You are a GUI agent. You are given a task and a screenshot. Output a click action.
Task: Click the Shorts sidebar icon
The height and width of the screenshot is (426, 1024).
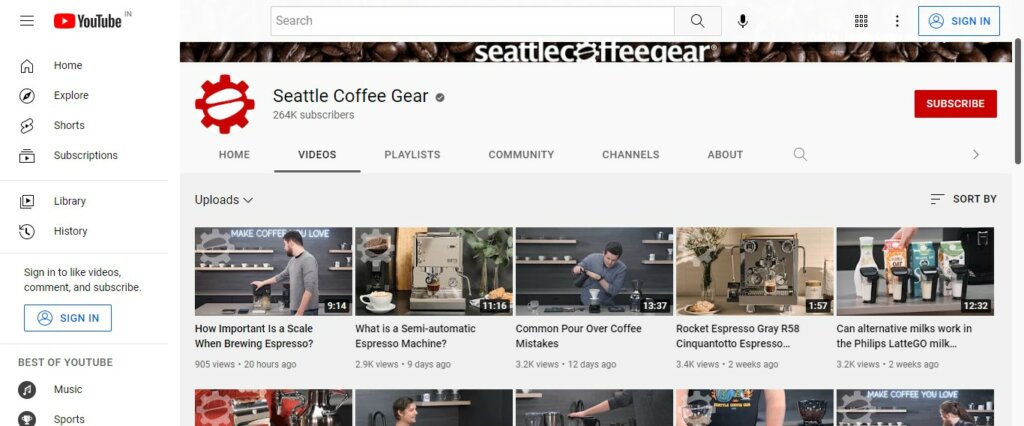click(x=27, y=125)
